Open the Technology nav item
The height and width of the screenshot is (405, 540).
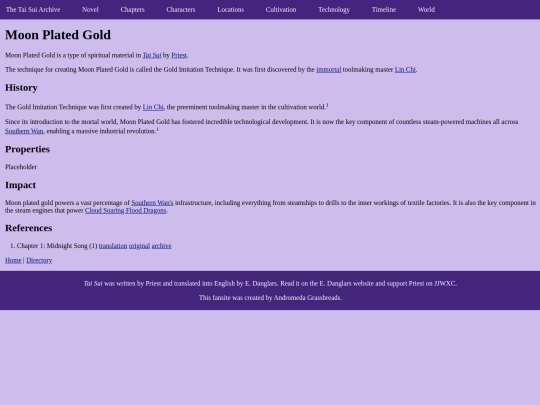coord(334,10)
